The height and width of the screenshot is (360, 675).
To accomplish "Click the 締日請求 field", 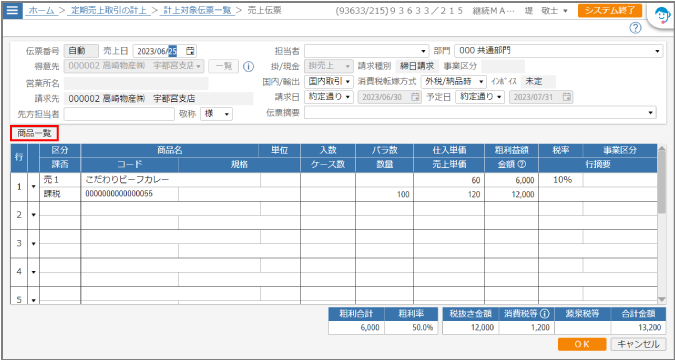I will 417,66.
